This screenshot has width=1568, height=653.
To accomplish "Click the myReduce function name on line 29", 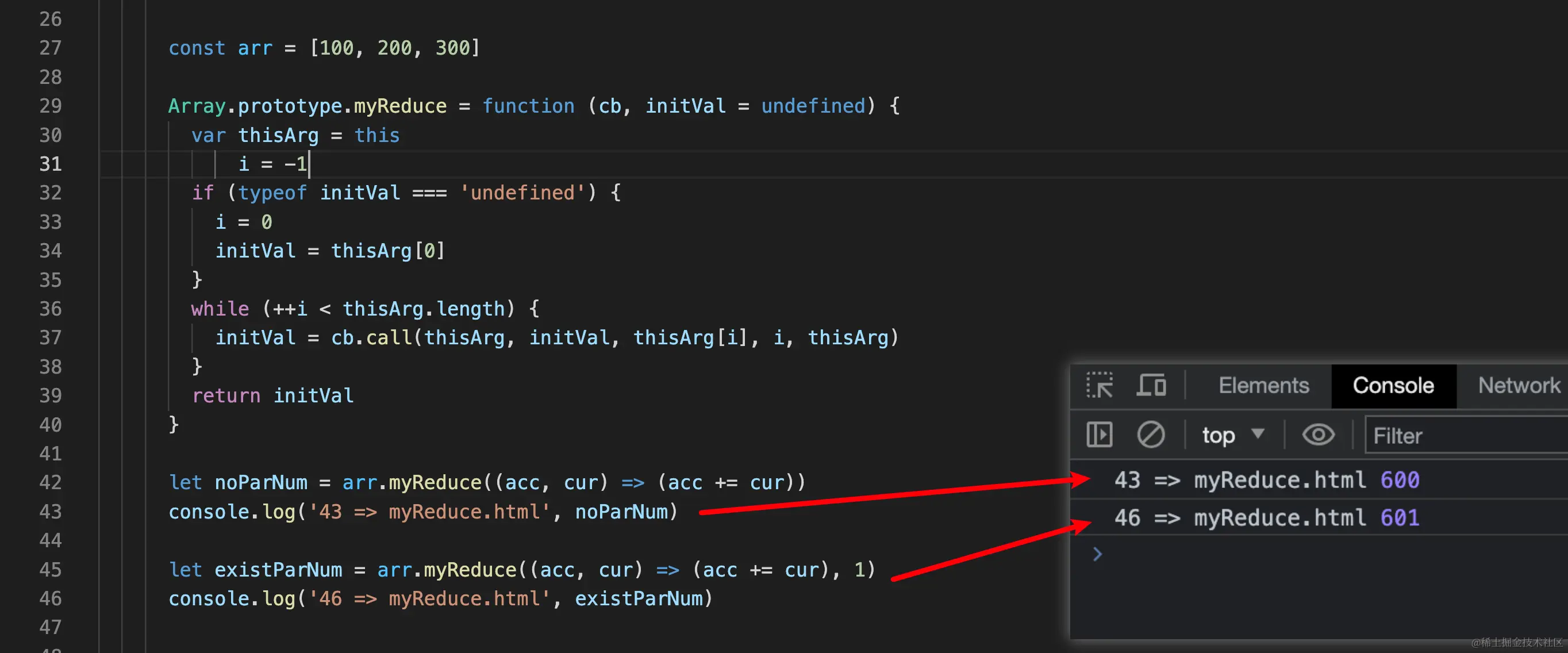I will tap(400, 106).
